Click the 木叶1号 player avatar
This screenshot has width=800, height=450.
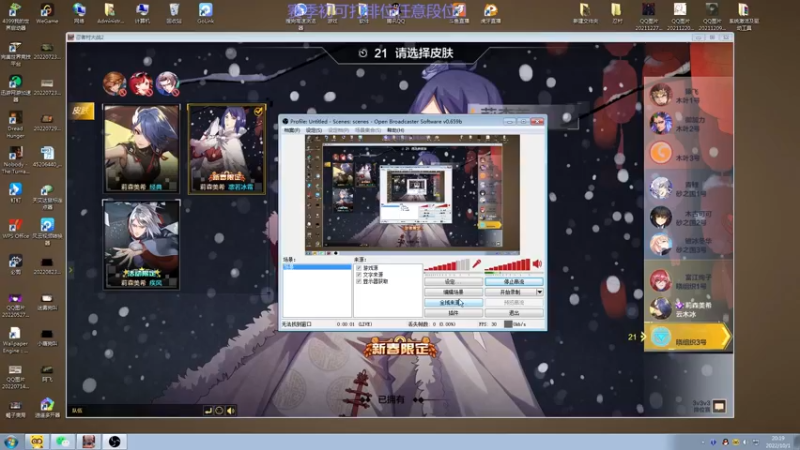(x=661, y=95)
